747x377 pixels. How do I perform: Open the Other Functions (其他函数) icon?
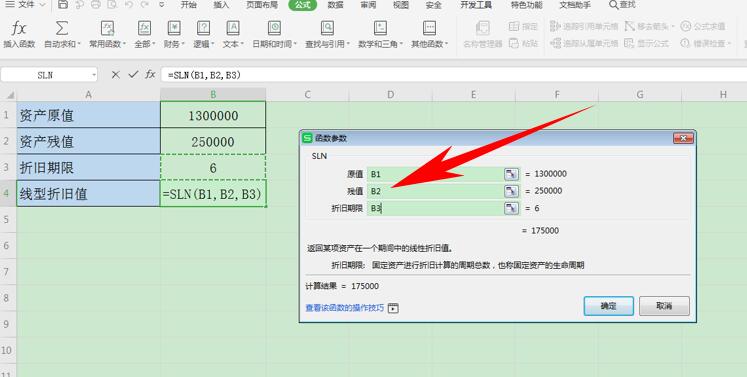(x=429, y=28)
